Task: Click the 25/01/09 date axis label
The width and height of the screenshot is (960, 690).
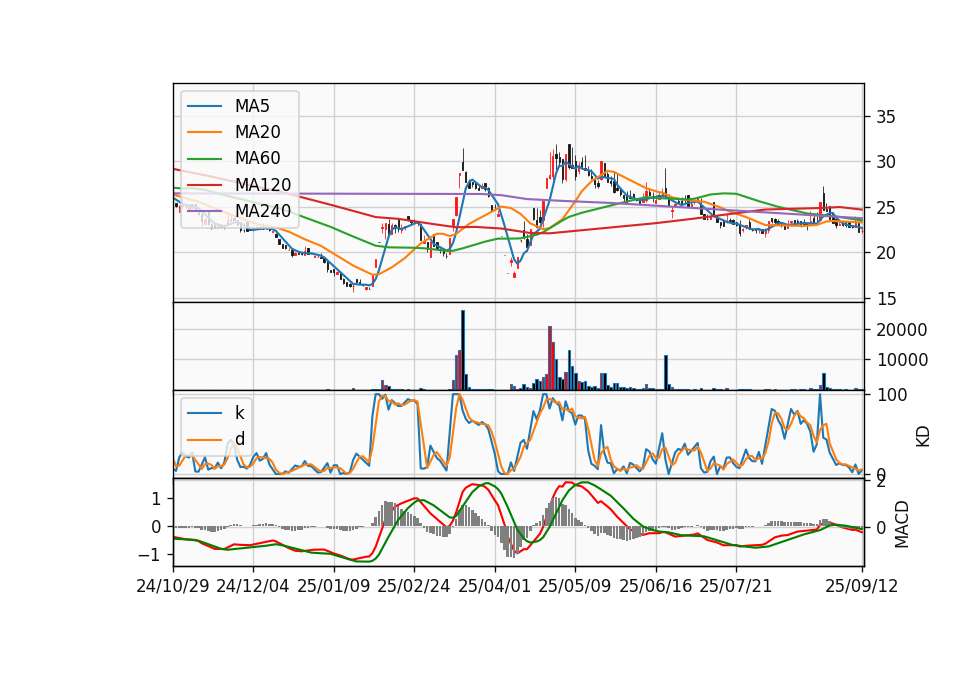Action: pyautogui.click(x=334, y=586)
